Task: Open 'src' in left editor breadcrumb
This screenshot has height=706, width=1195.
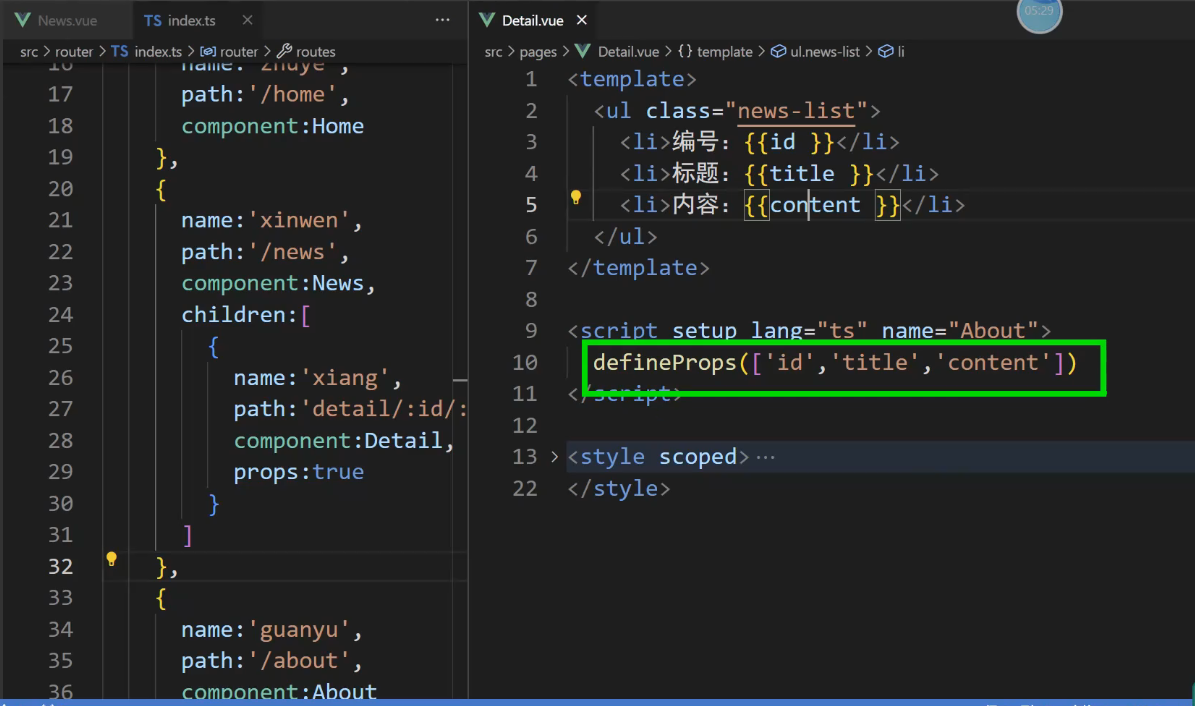Action: [29, 52]
